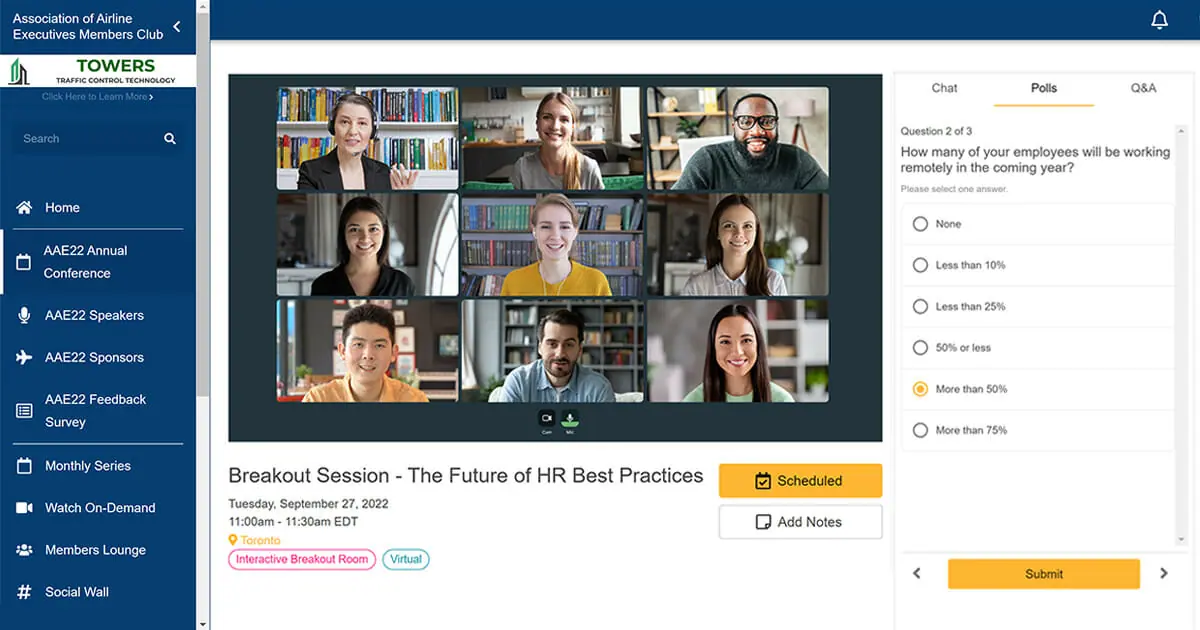This screenshot has height=630, width=1200.
Task: Select the "None" poll answer
Action: 920,224
